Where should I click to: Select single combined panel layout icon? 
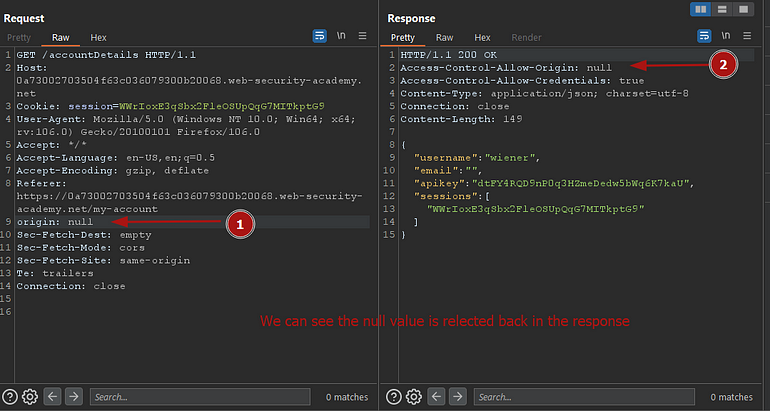[x=743, y=9]
